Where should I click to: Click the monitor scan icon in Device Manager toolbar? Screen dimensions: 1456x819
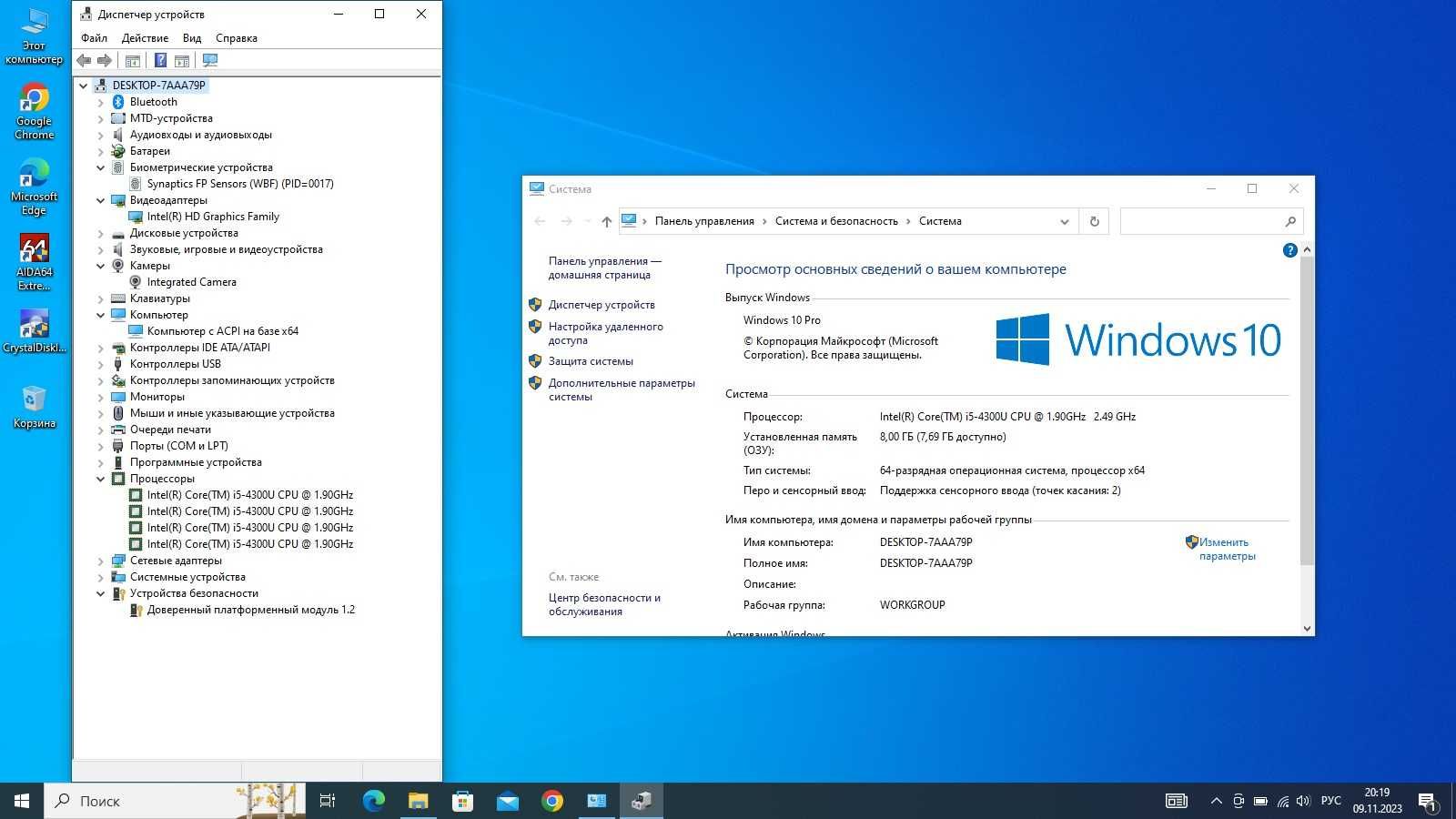pos(210,60)
